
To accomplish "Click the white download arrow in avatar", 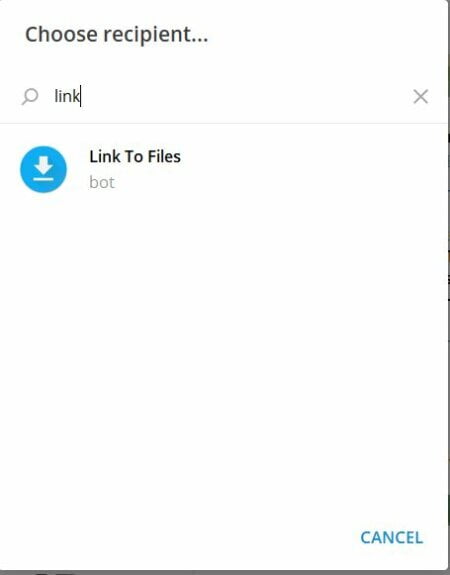I will click(44, 165).
